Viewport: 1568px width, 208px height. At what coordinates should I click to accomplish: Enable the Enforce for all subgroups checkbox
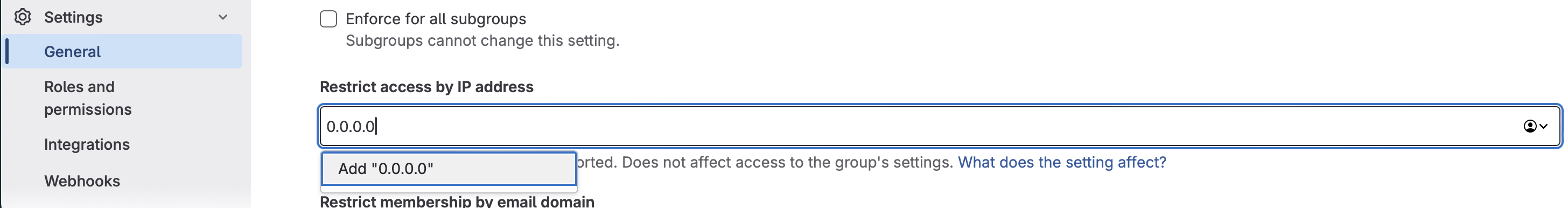pyautogui.click(x=328, y=19)
